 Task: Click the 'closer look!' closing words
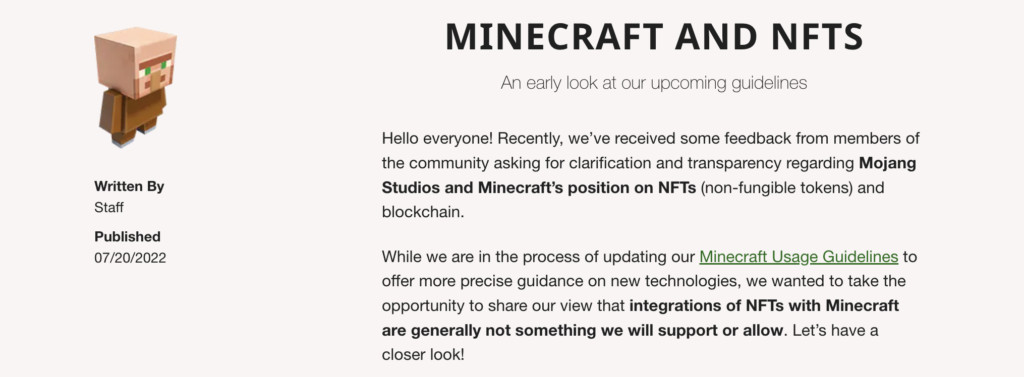tap(423, 355)
